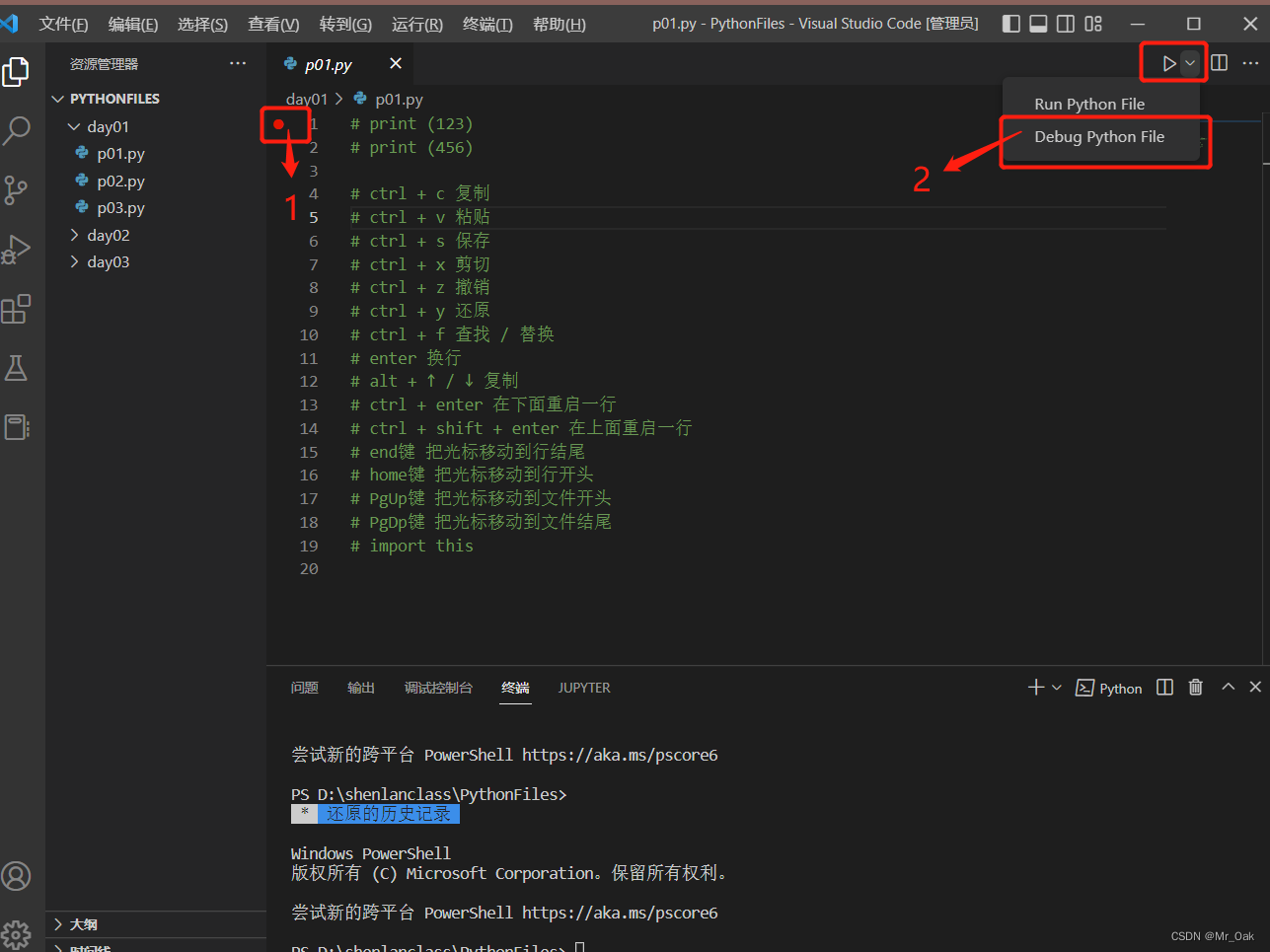
Task: Choose Run Python File from menu
Action: coord(1089,104)
